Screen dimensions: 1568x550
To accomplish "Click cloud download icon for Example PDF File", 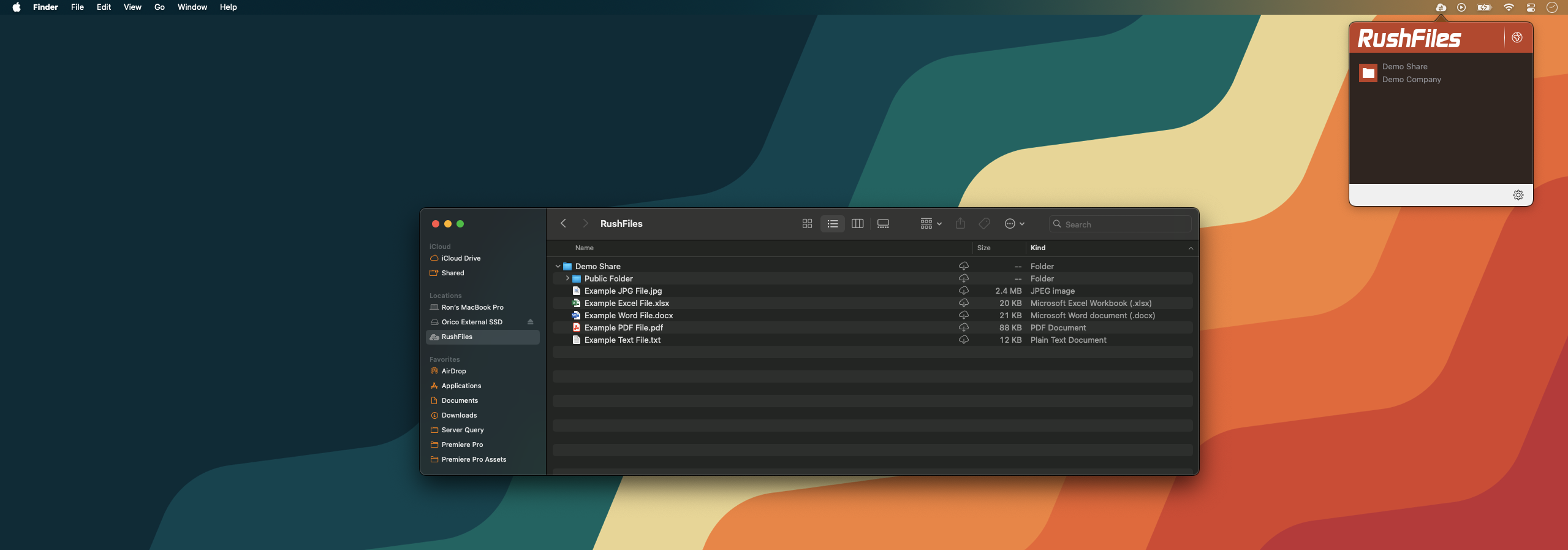I will point(963,327).
